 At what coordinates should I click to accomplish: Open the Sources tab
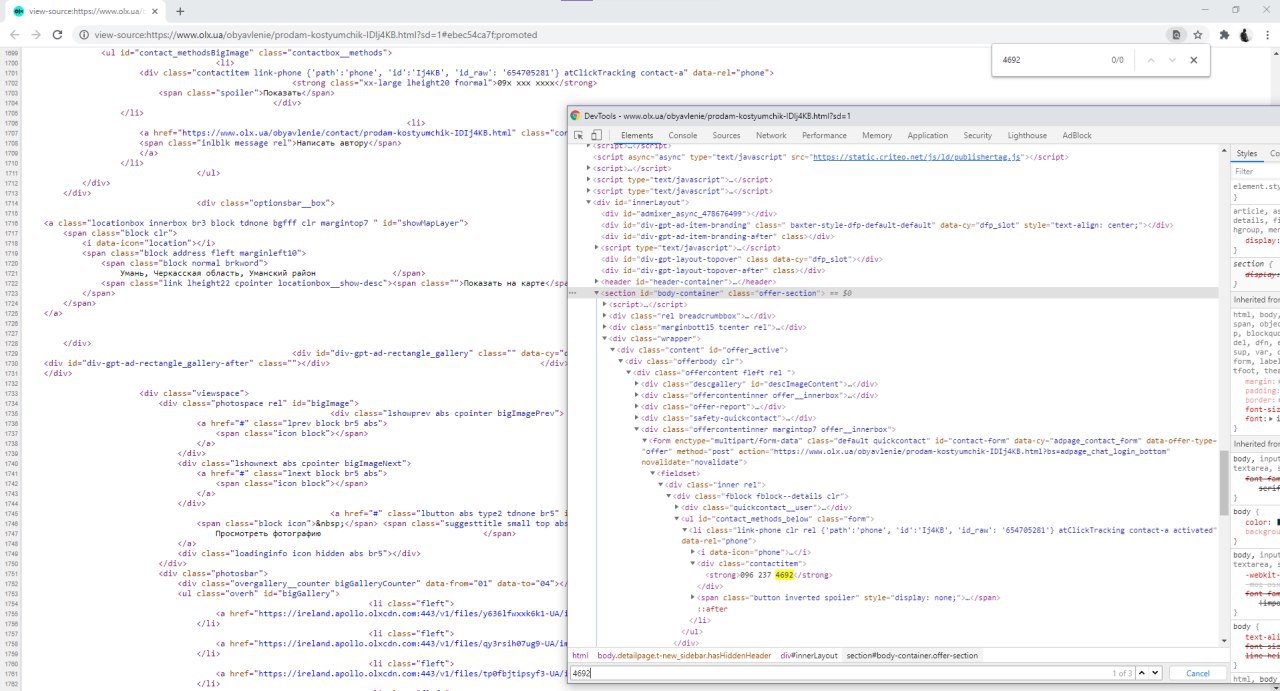(726, 135)
